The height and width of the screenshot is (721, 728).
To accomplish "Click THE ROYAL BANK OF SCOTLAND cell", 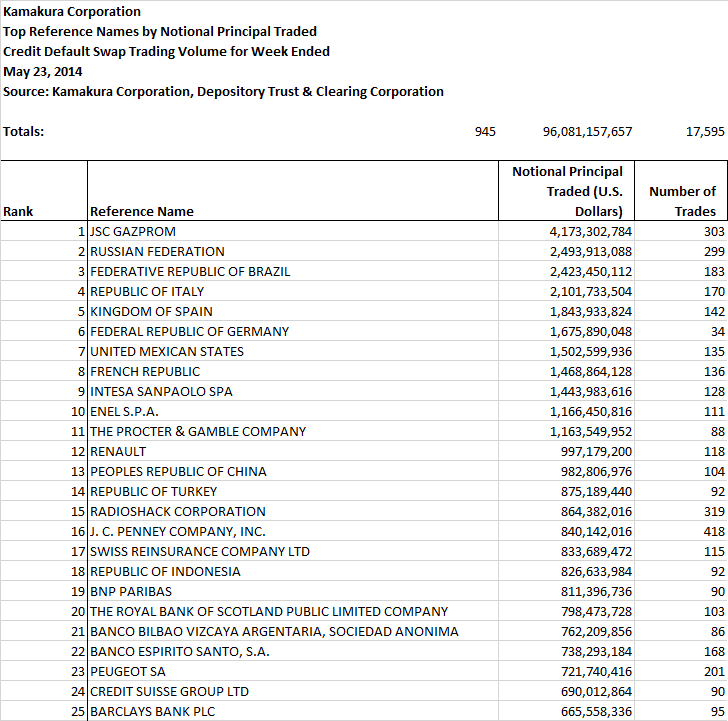I will click(293, 611).
